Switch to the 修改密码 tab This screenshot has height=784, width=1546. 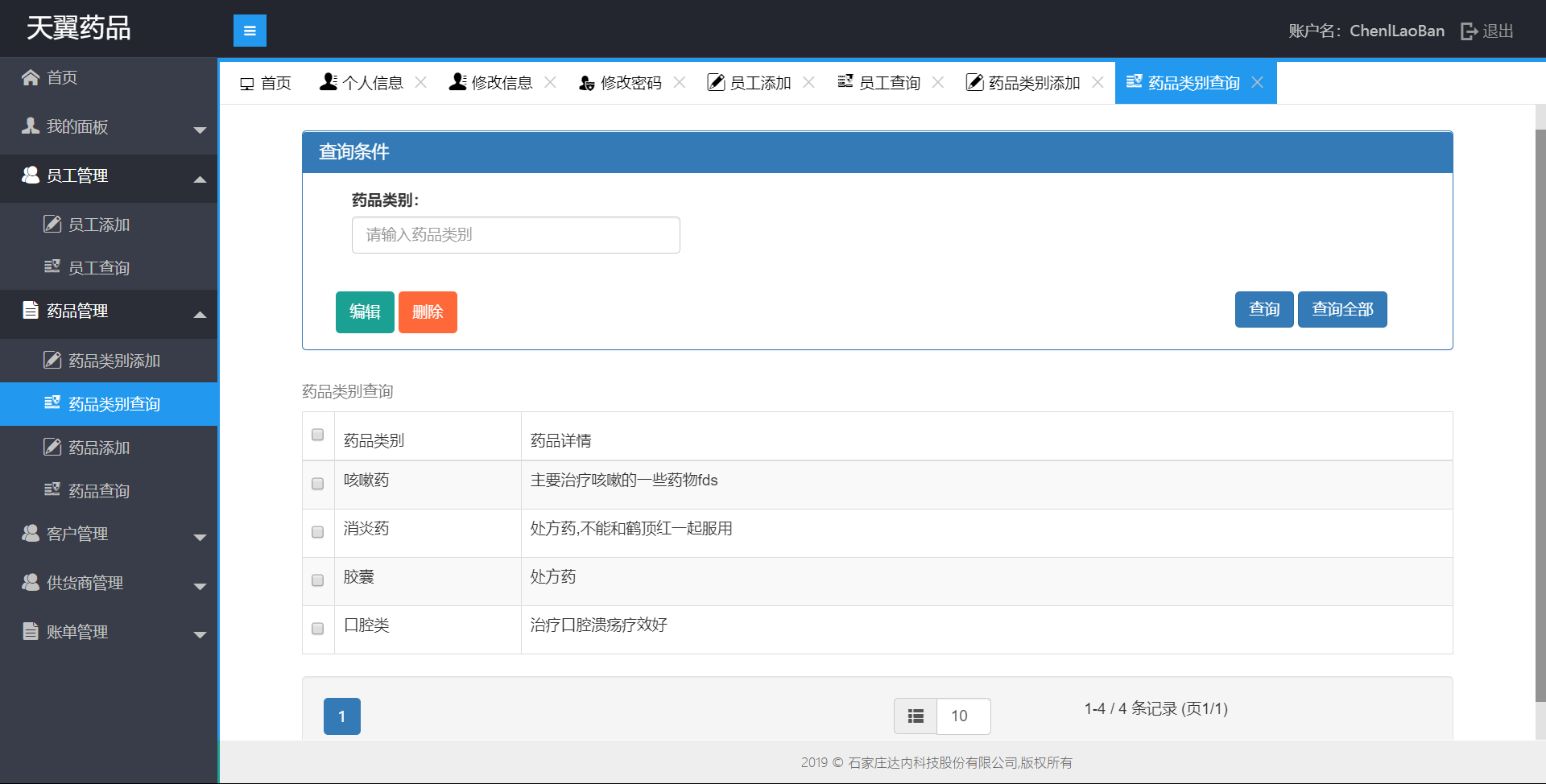(621, 83)
